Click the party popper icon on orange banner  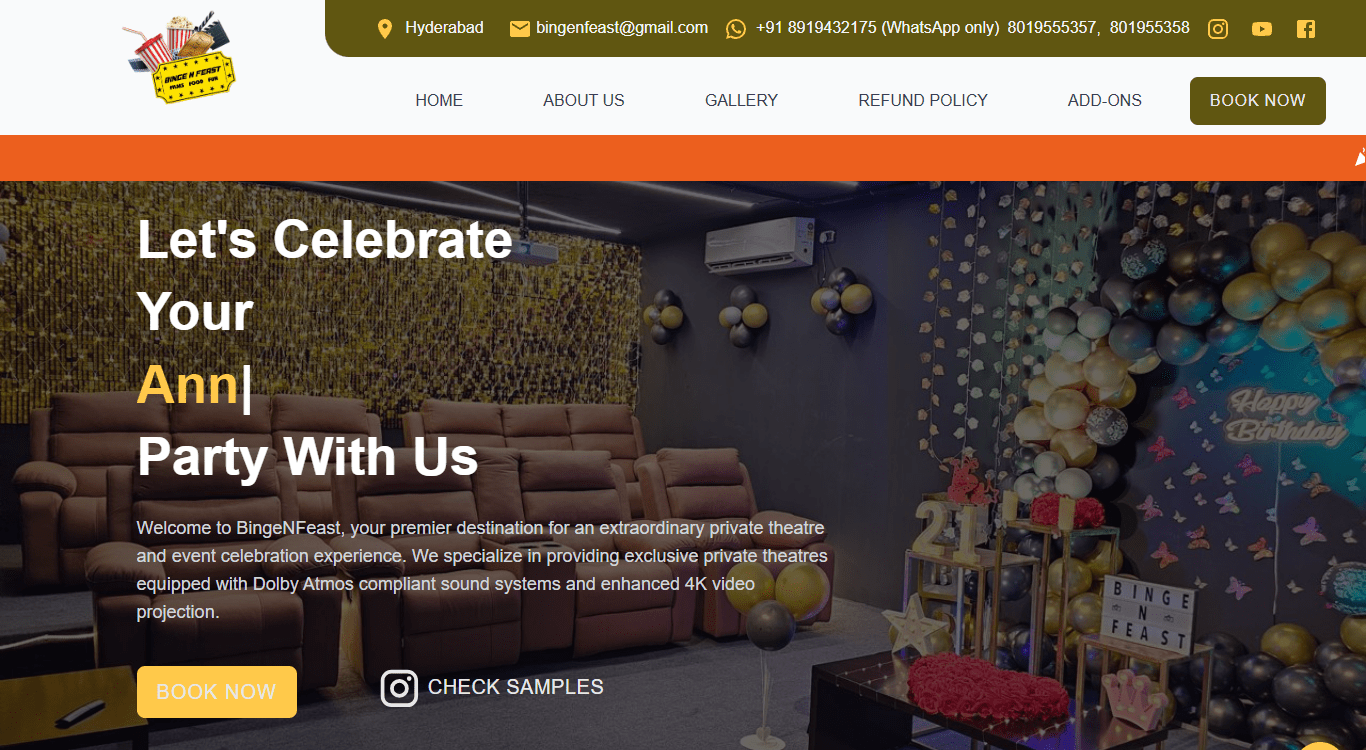point(1360,157)
